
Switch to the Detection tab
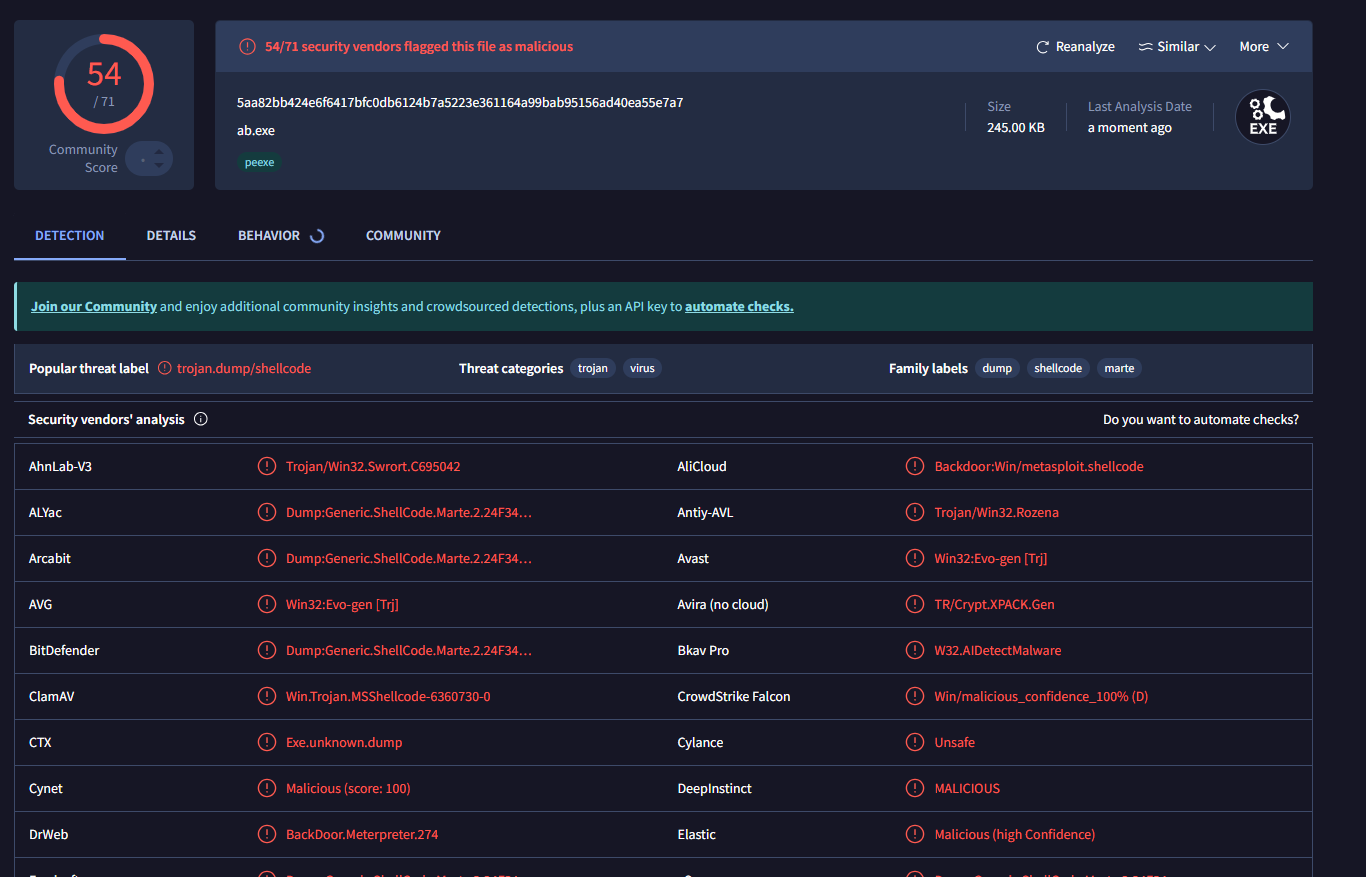70,236
